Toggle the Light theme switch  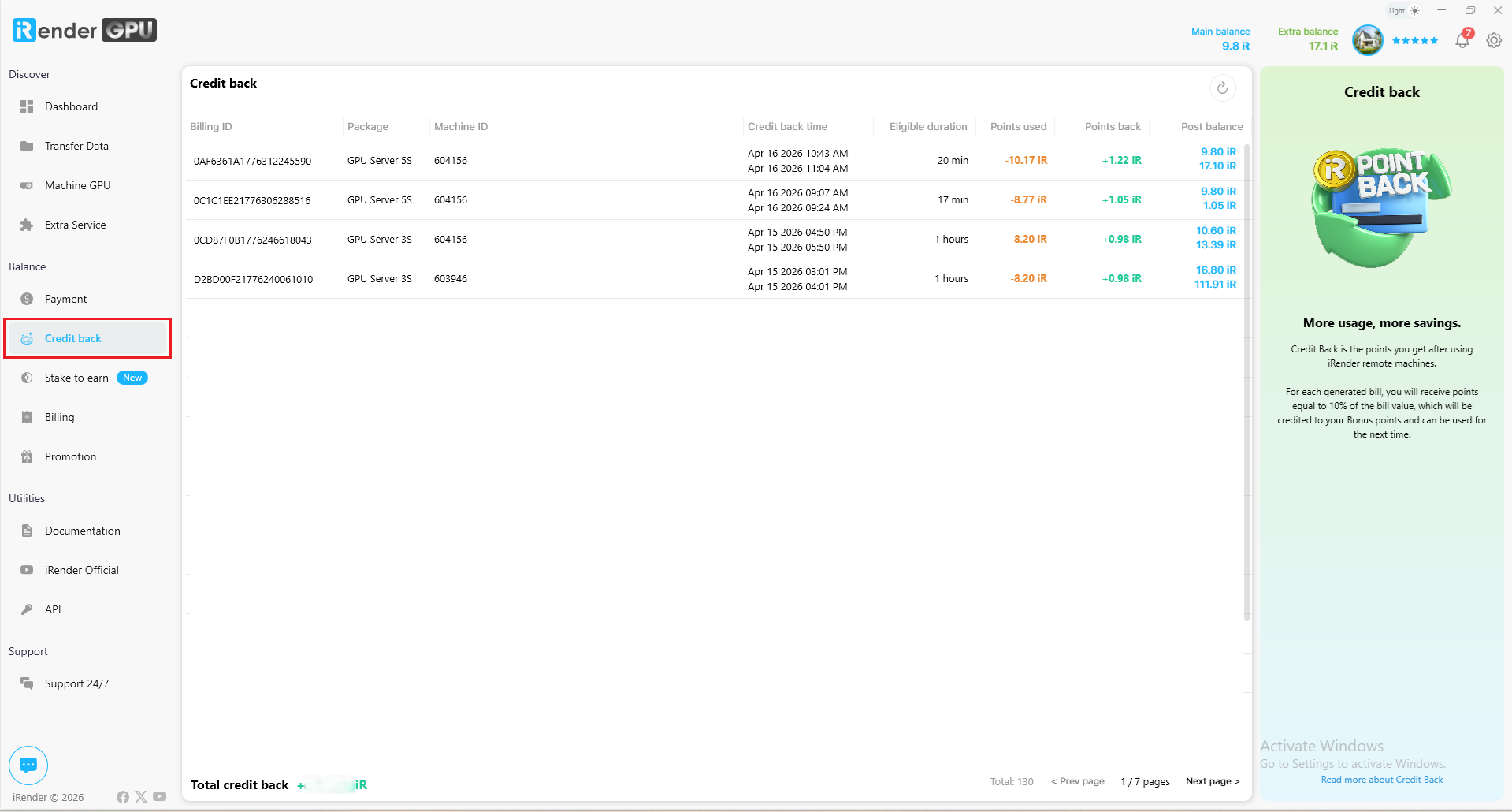(x=1404, y=11)
